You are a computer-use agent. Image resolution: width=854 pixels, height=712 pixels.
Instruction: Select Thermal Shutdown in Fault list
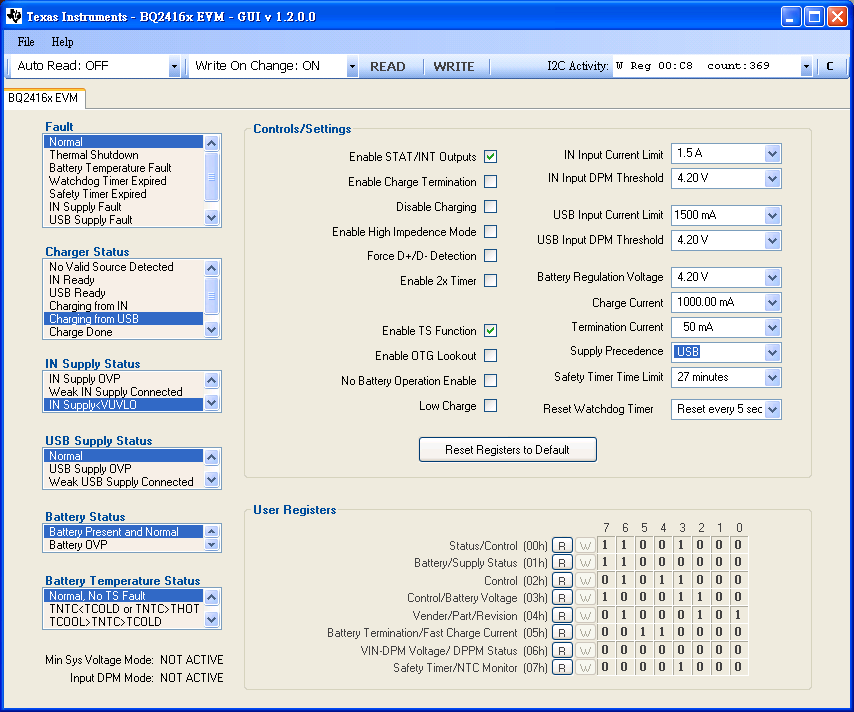click(x=123, y=155)
